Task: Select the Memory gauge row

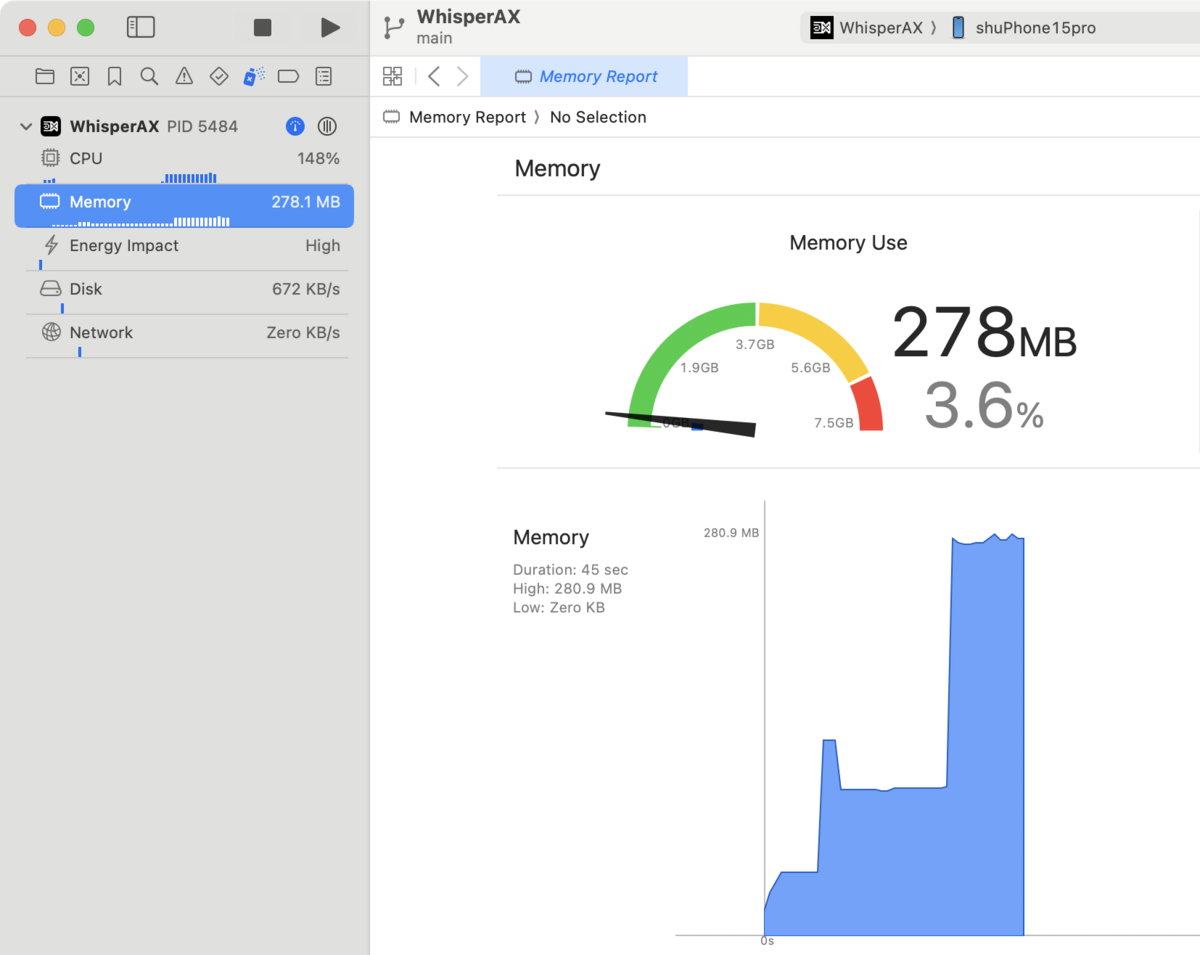Action: [184, 206]
